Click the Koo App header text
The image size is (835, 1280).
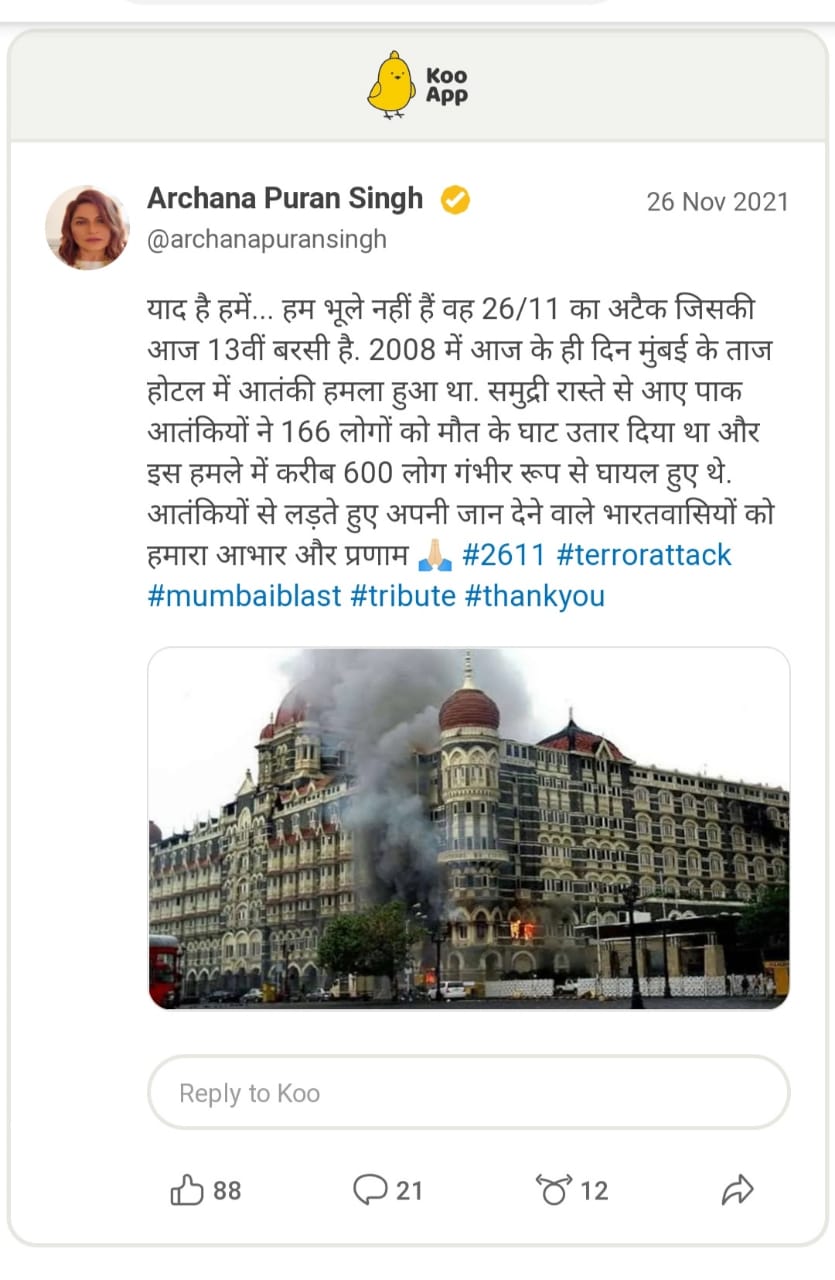click(x=446, y=86)
